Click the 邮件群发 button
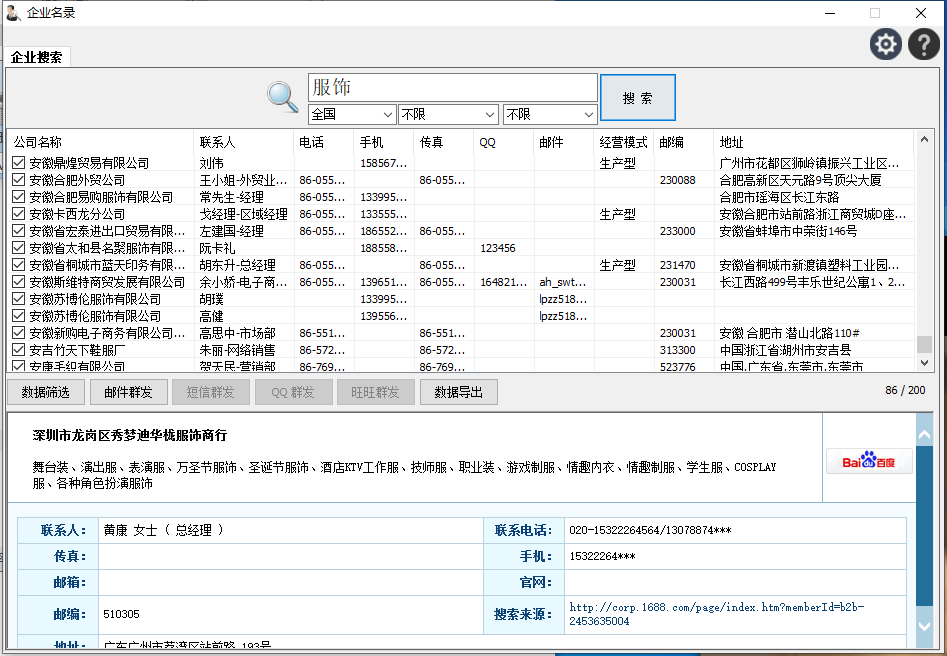This screenshot has height=656, width=947. (x=128, y=392)
